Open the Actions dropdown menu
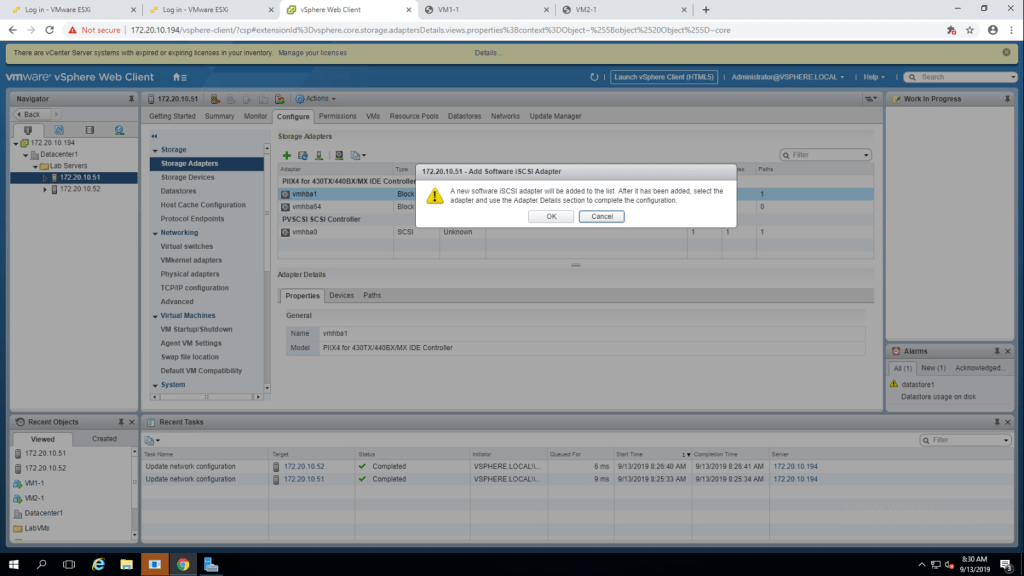Image resolution: width=1024 pixels, height=576 pixels. (x=320, y=99)
